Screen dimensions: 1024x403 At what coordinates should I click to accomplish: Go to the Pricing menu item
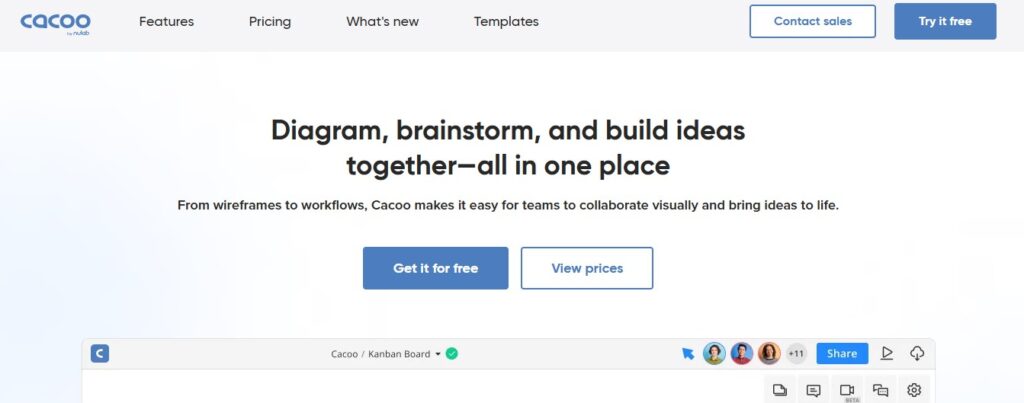(270, 21)
